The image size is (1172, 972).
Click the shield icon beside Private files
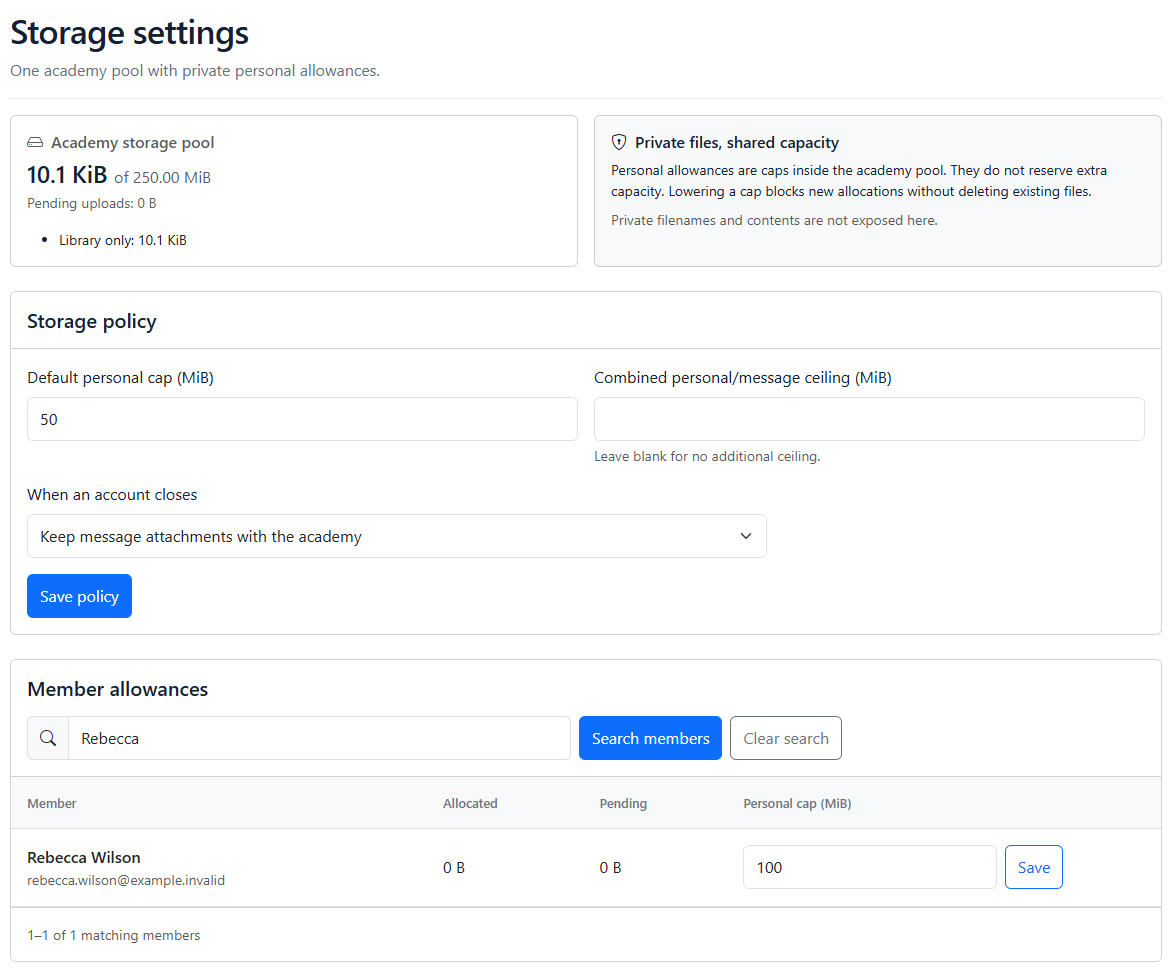619,143
